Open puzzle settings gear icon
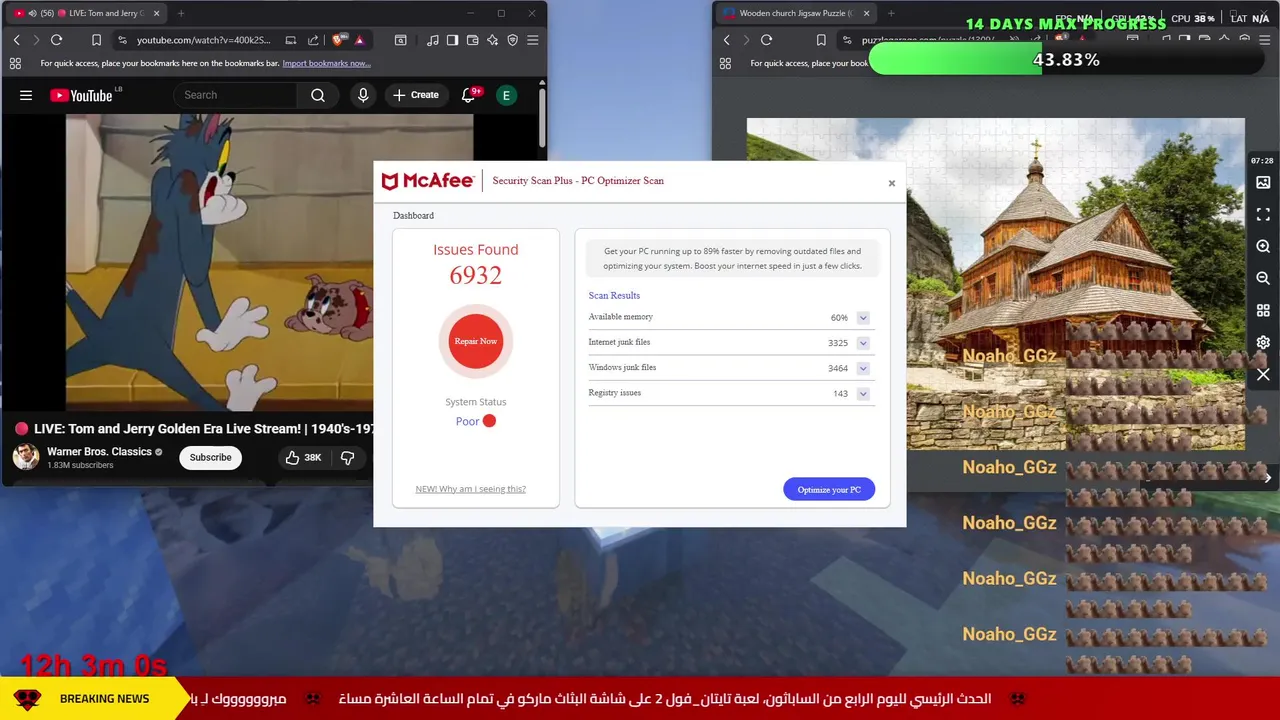Screen dimensions: 1280x720 click(1263, 342)
